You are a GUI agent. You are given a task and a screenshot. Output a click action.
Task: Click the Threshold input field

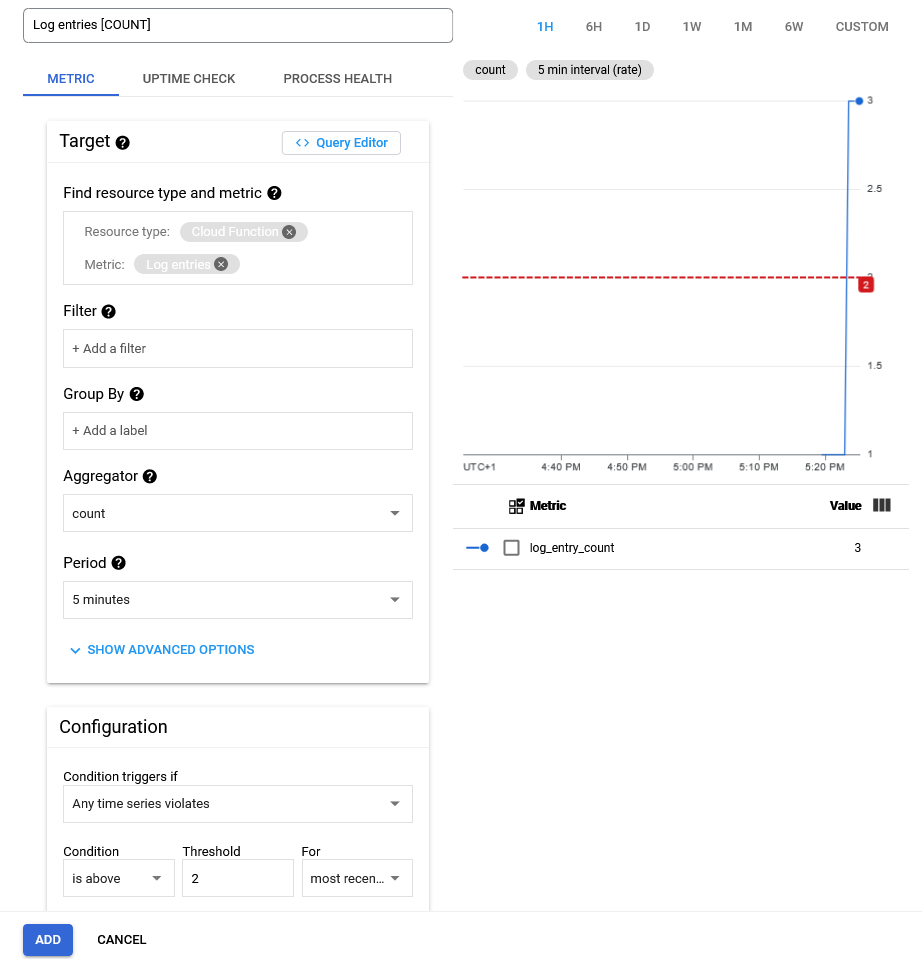[x=237, y=878]
